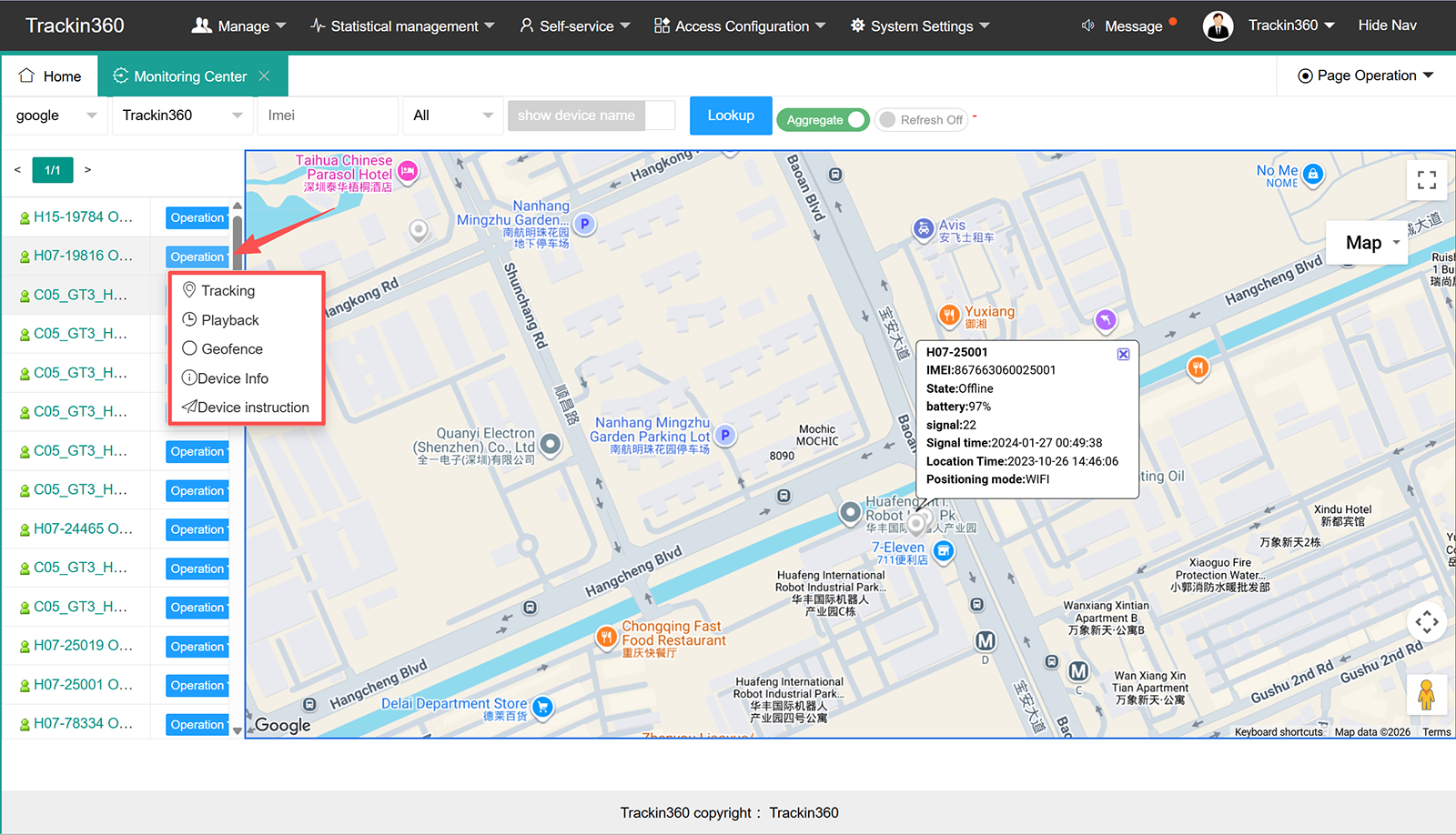Click the map camera controls icon

[x=1427, y=622]
